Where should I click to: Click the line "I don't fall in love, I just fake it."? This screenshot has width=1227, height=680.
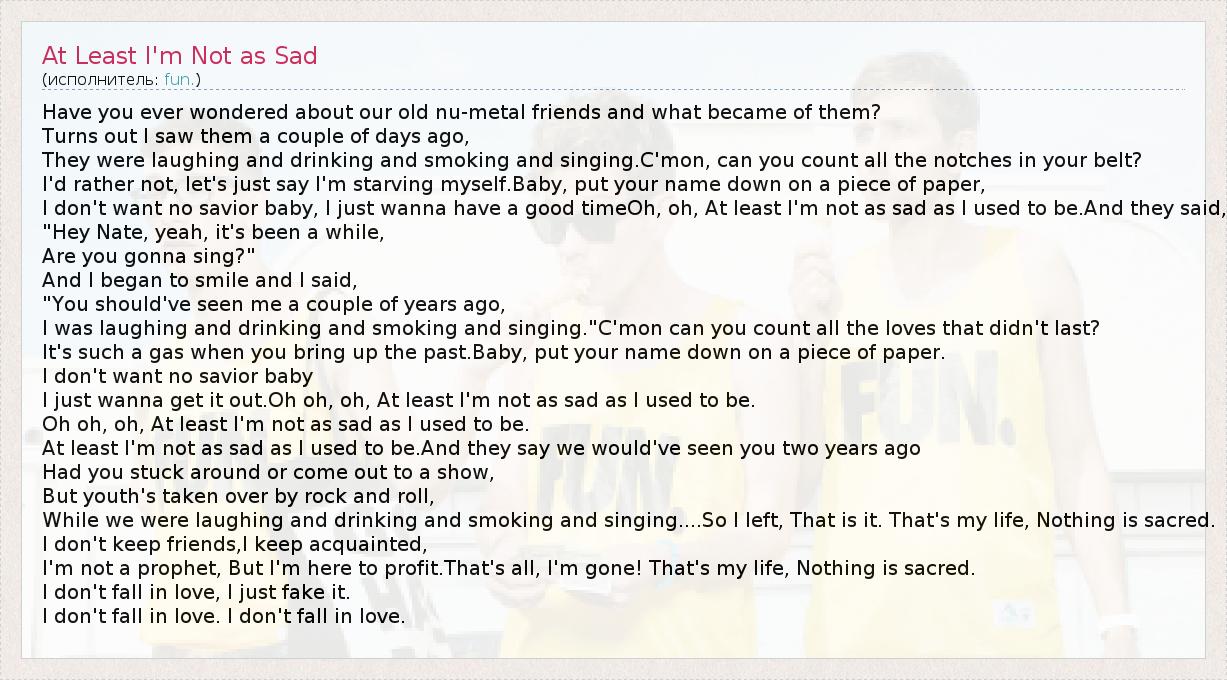[196, 592]
